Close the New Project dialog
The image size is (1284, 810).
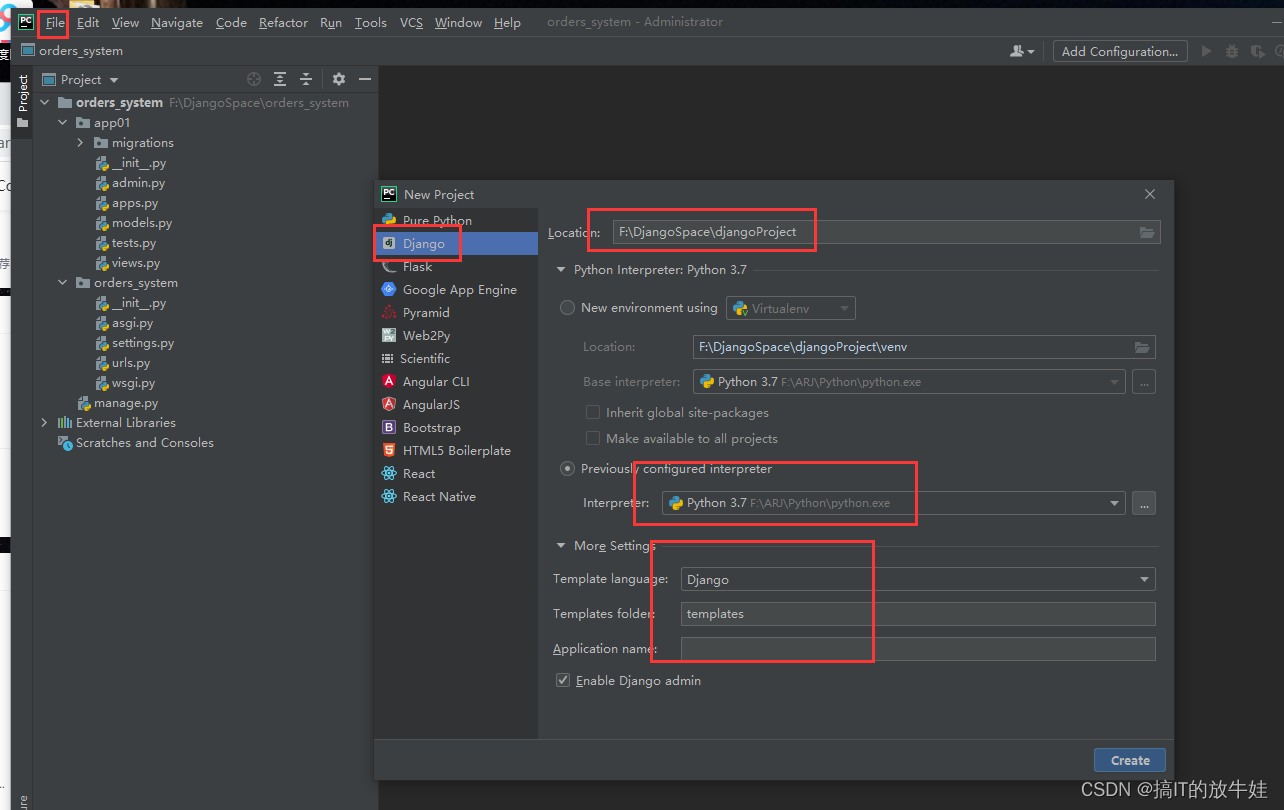click(x=1150, y=194)
